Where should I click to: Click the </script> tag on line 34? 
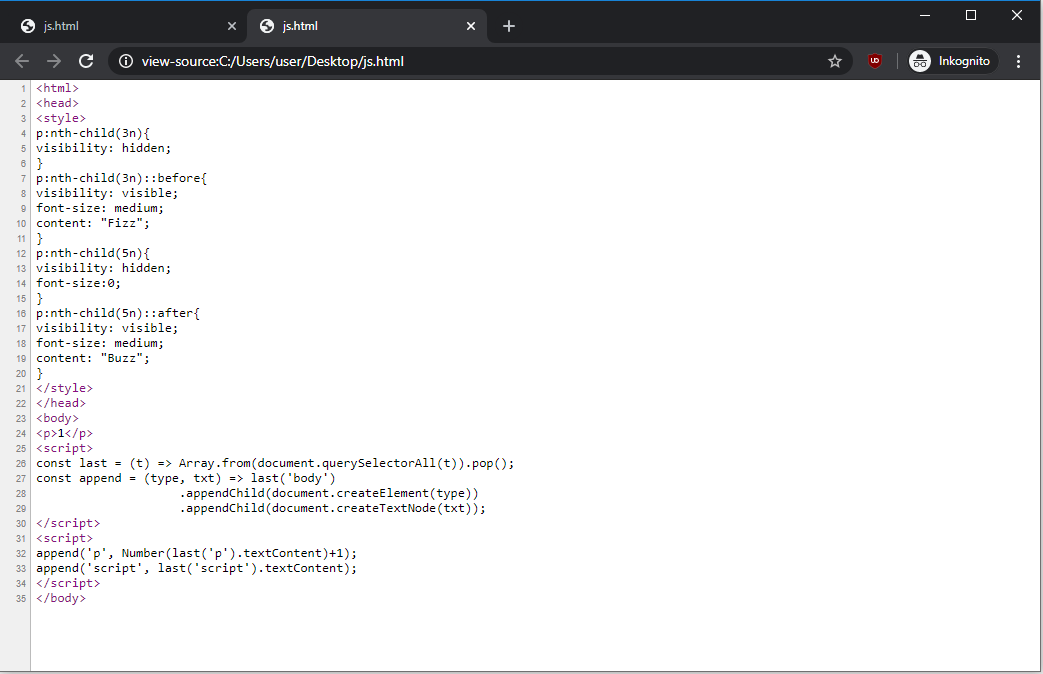(68, 583)
